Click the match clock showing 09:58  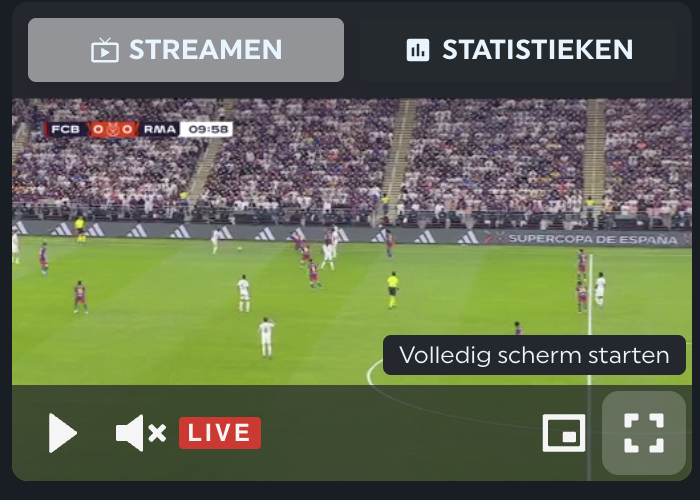click(x=208, y=129)
